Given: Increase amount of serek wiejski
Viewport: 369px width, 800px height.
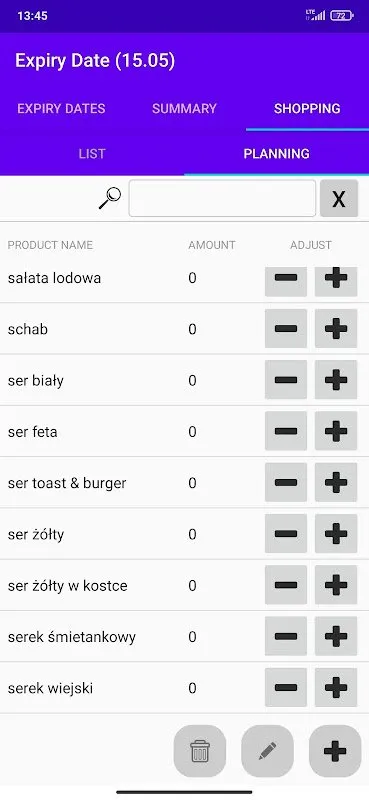Looking at the screenshot, I should (x=336, y=688).
